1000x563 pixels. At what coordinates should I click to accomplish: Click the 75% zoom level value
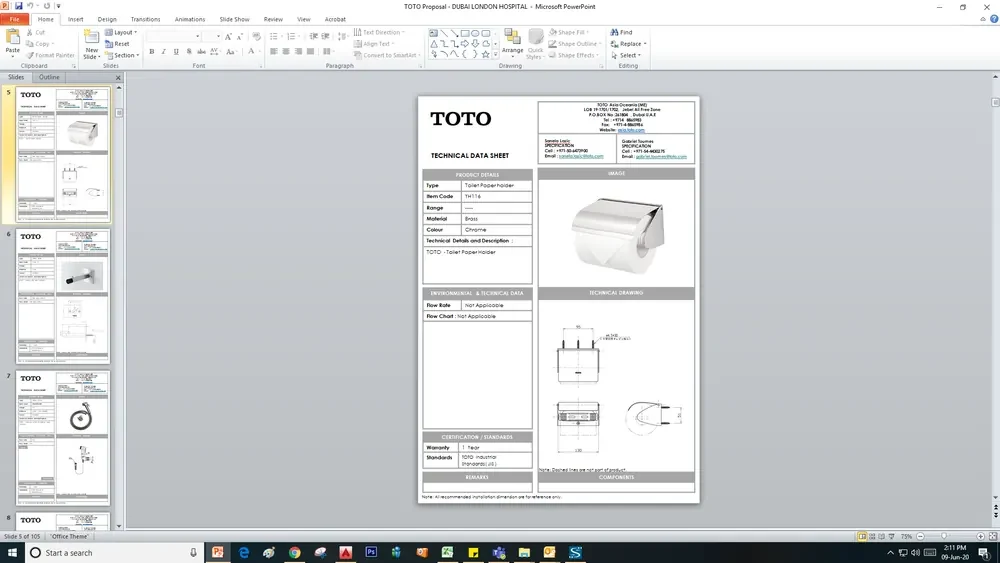click(x=906, y=536)
